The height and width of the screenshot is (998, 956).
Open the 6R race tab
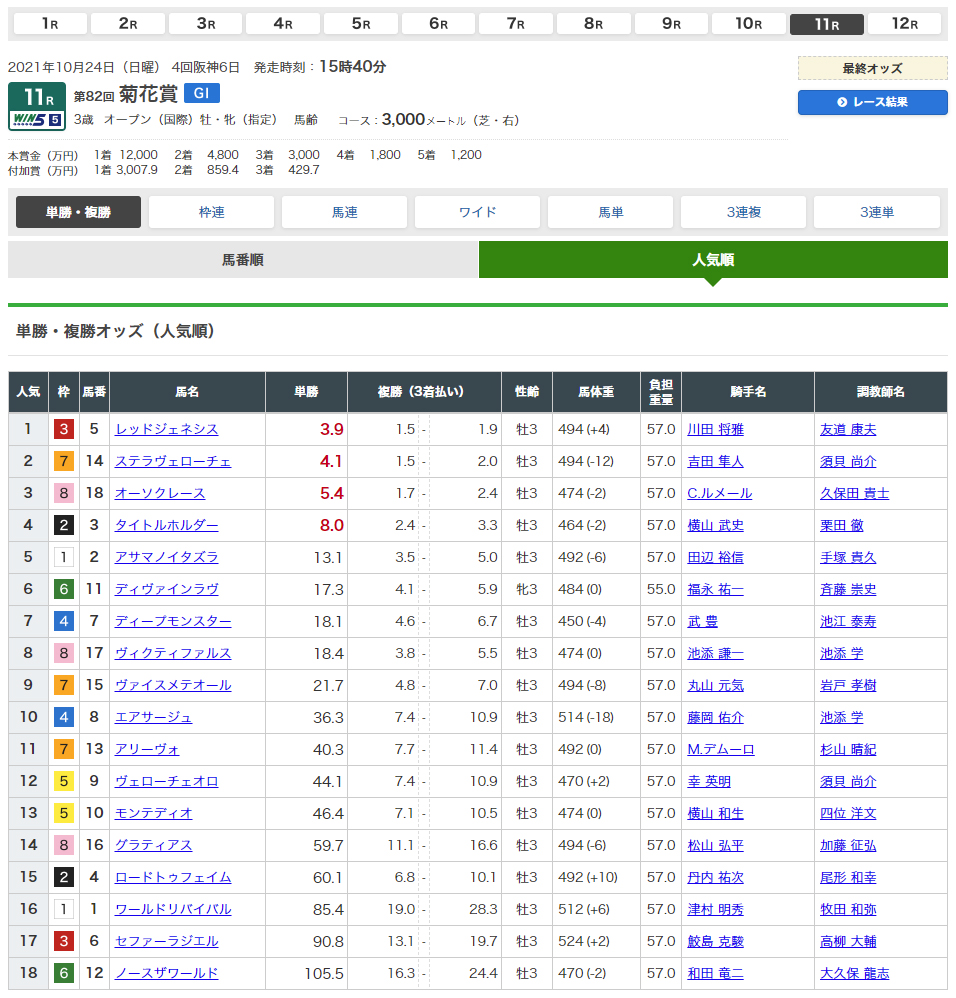pyautogui.click(x=438, y=24)
